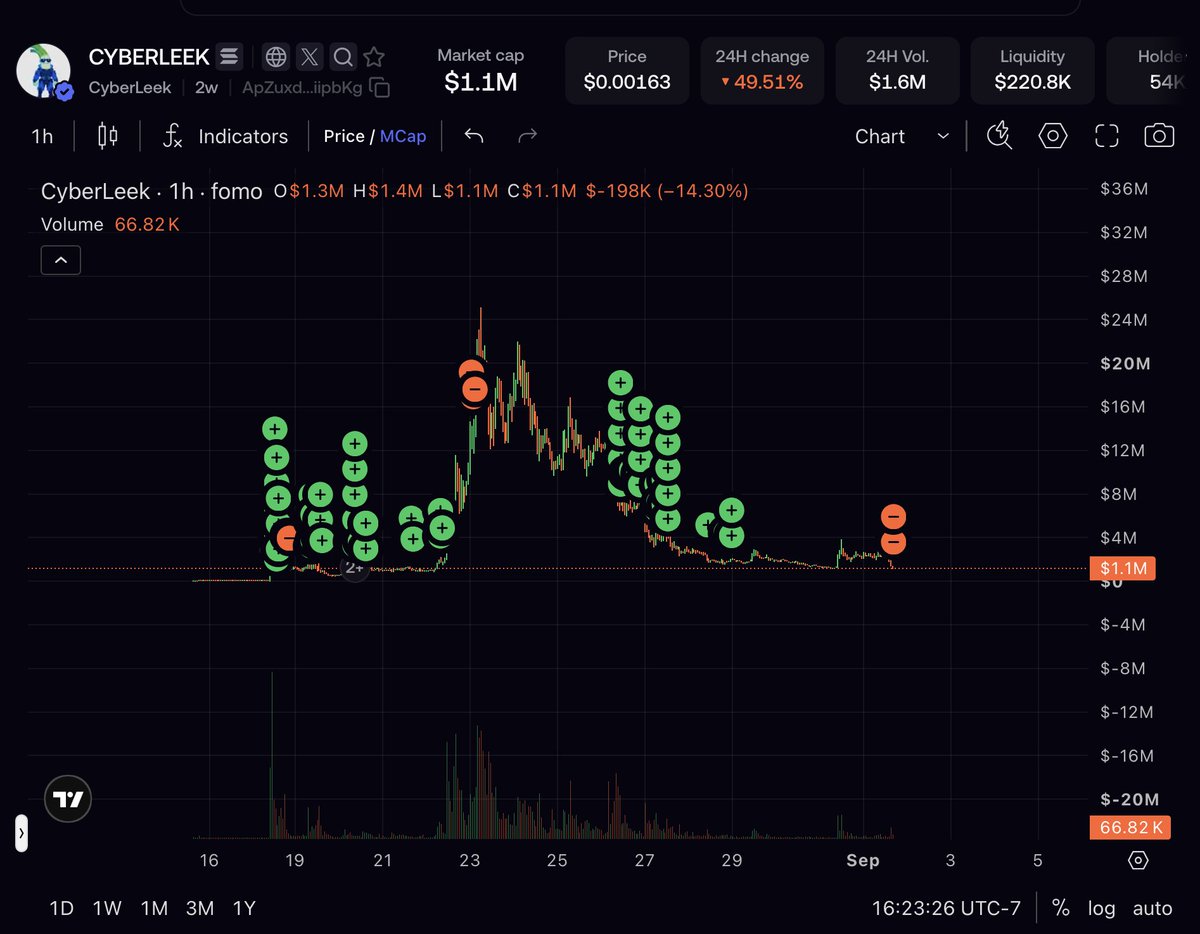Image resolution: width=1200 pixels, height=934 pixels.
Task: Expand the Chart layout dropdown
Action: coord(902,136)
